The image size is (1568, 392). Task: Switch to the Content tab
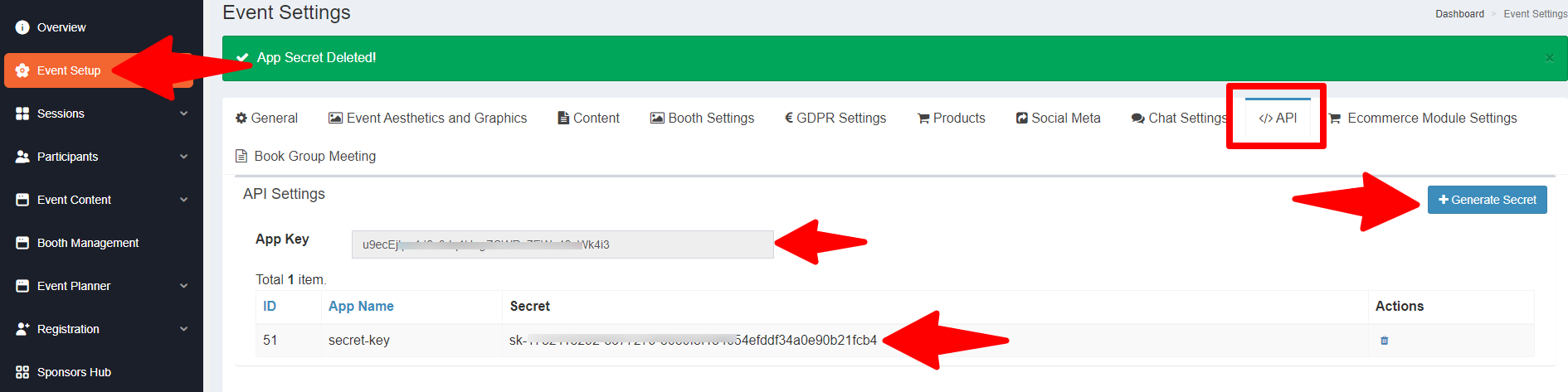[588, 119]
